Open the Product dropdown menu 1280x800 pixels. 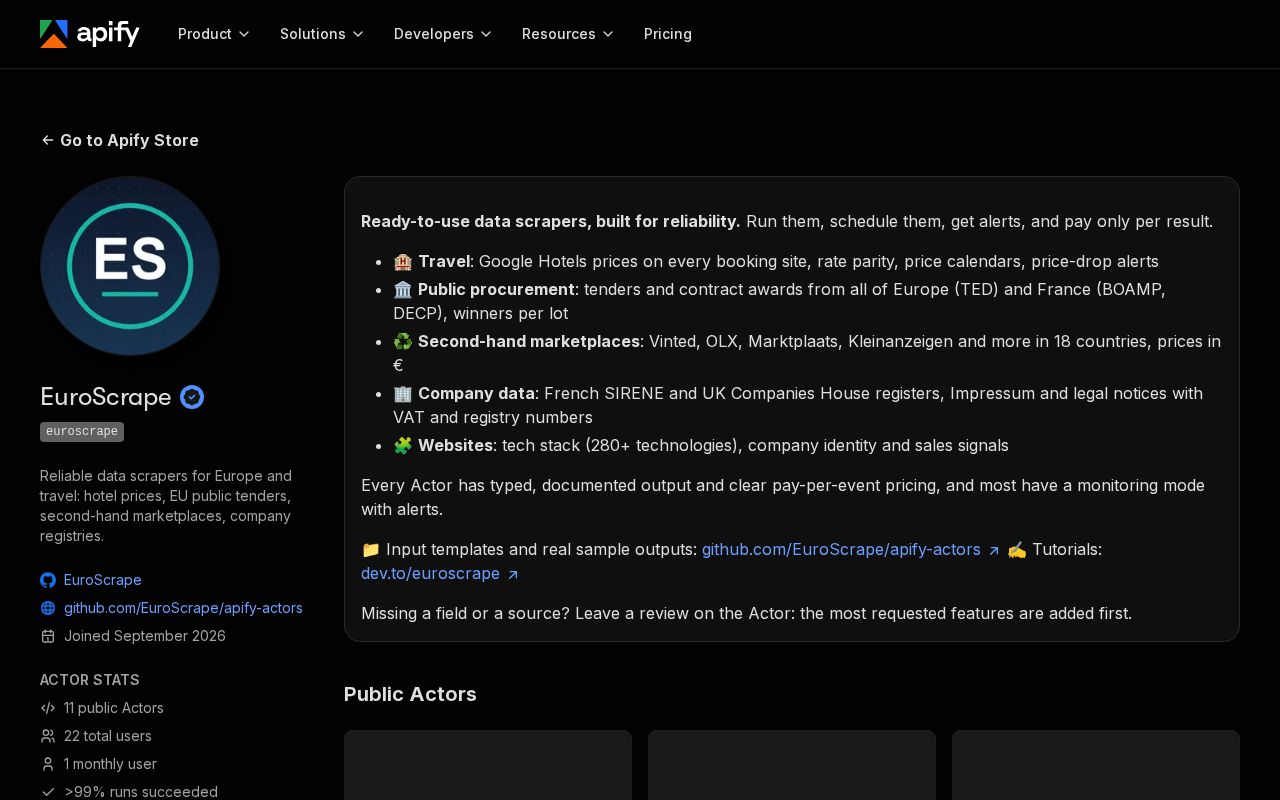214,34
